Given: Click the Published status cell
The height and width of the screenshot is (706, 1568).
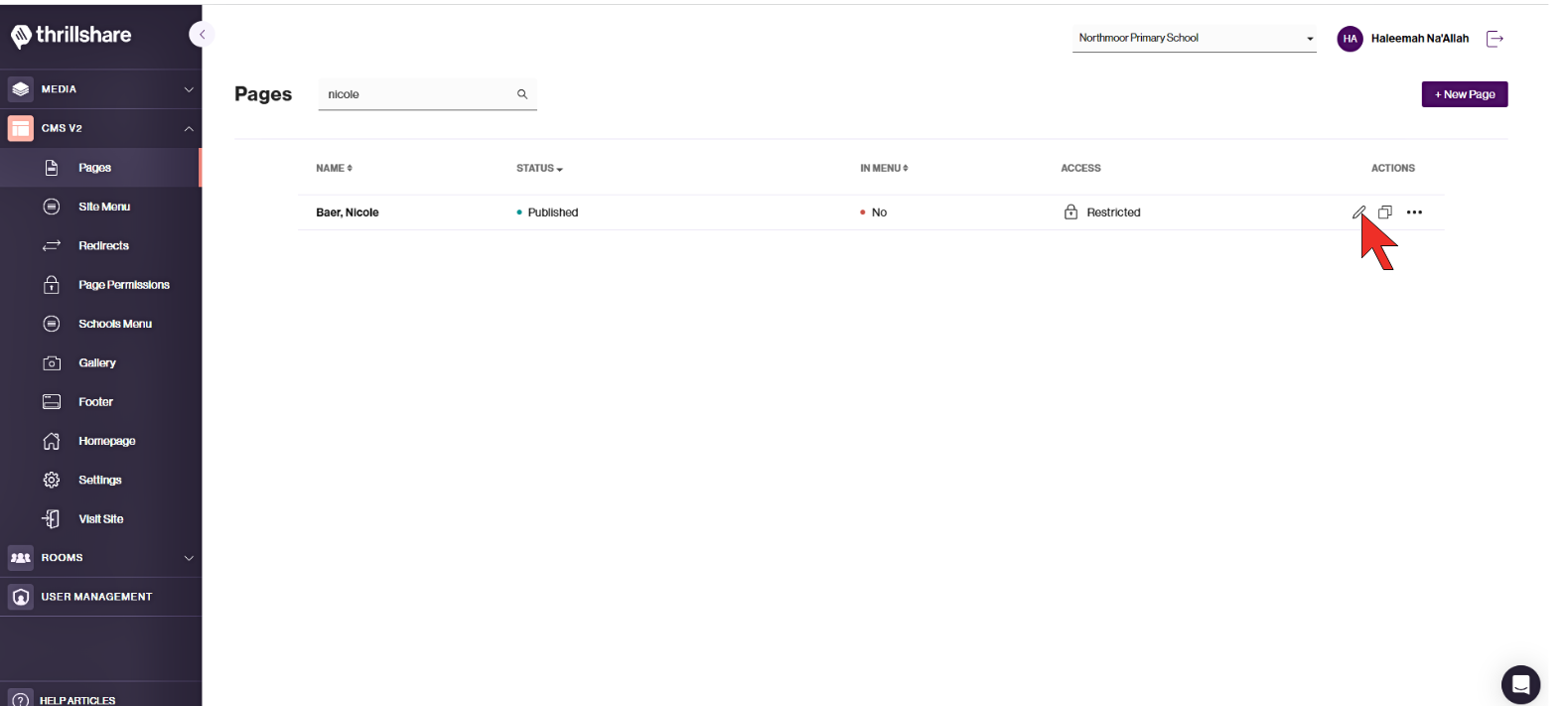Looking at the screenshot, I should 547,212.
